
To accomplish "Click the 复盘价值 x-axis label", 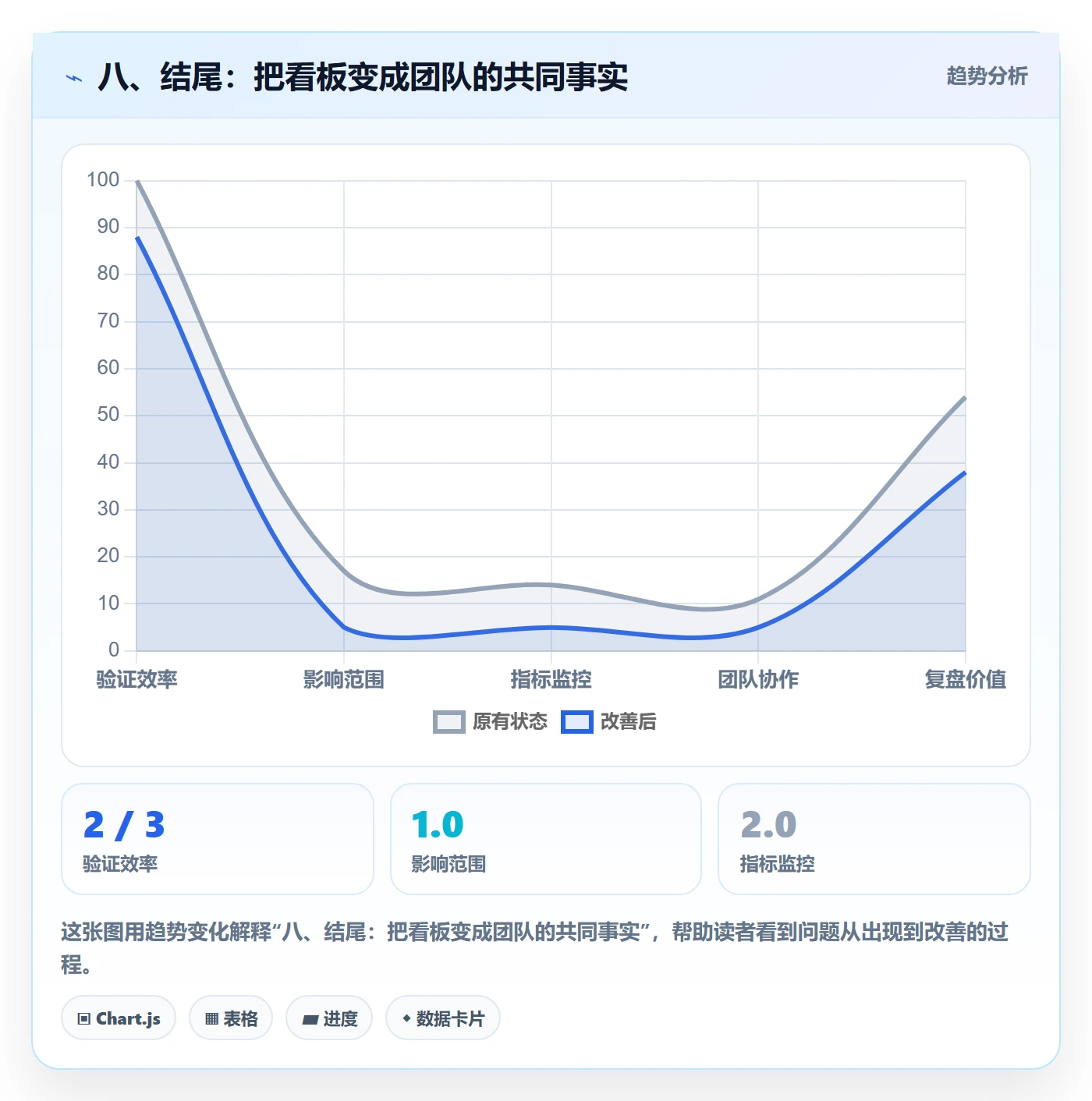I will pyautogui.click(x=966, y=679).
